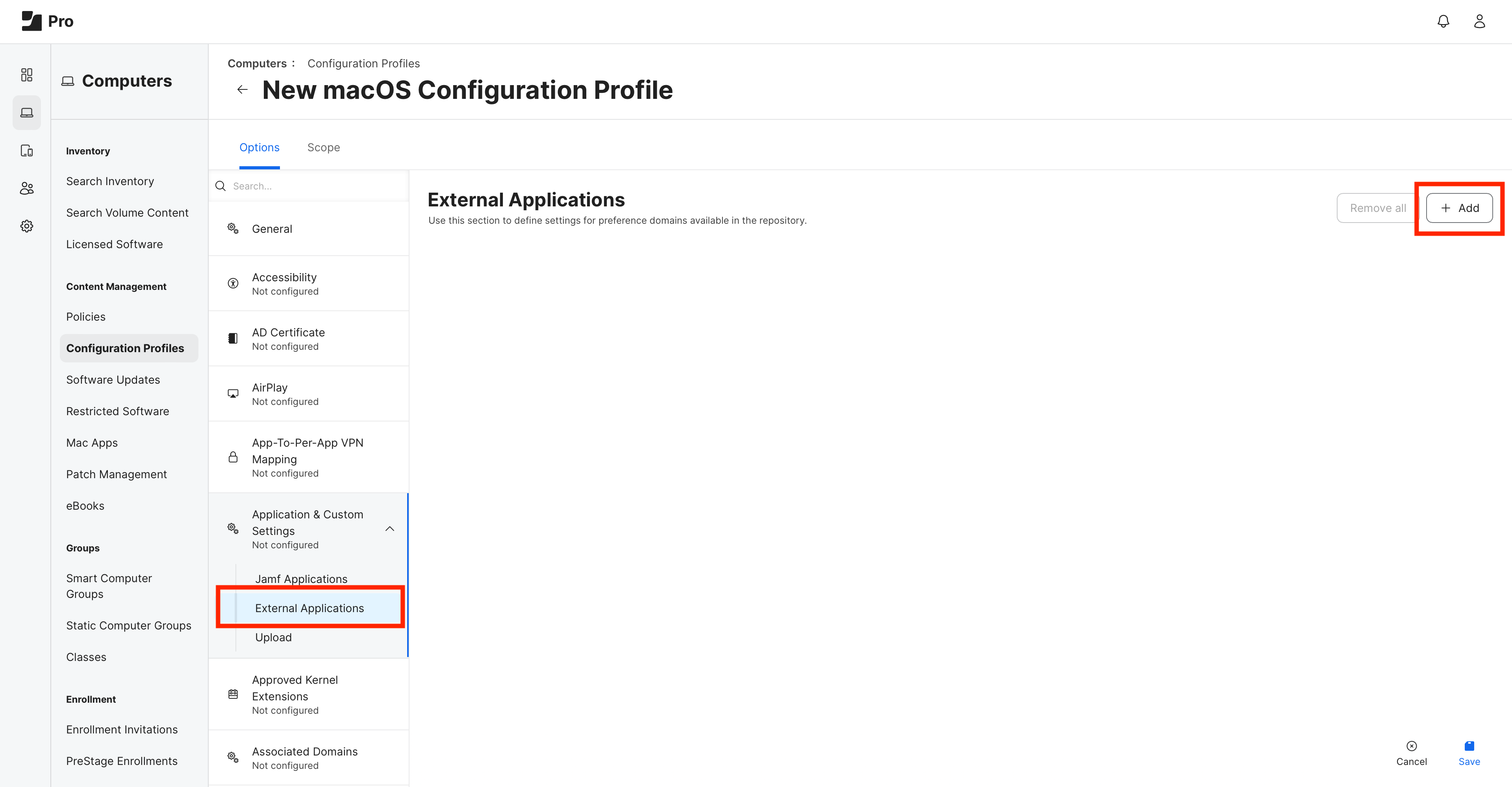
Task: Open Search Volume Content
Action: [127, 213]
